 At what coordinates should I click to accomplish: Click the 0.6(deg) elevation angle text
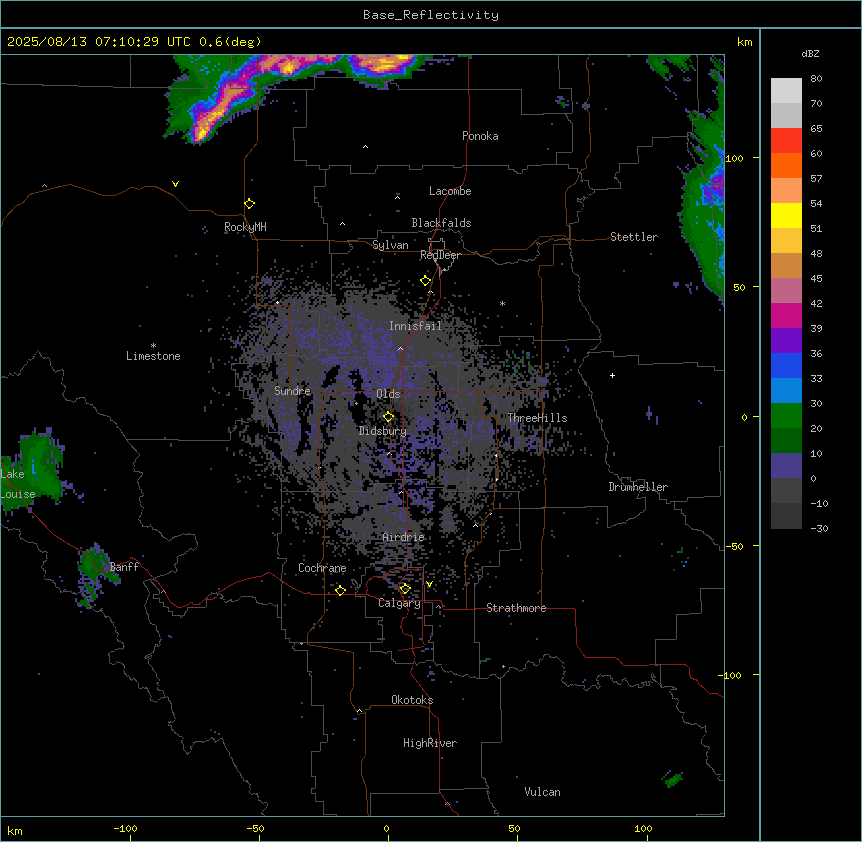(230, 42)
